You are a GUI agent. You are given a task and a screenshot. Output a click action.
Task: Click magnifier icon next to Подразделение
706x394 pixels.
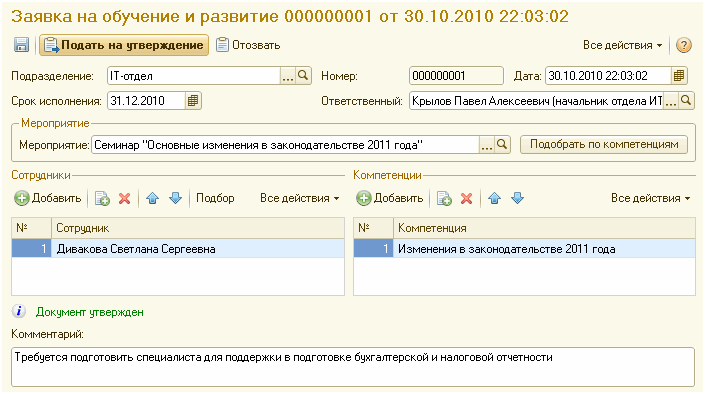pyautogui.click(x=303, y=76)
